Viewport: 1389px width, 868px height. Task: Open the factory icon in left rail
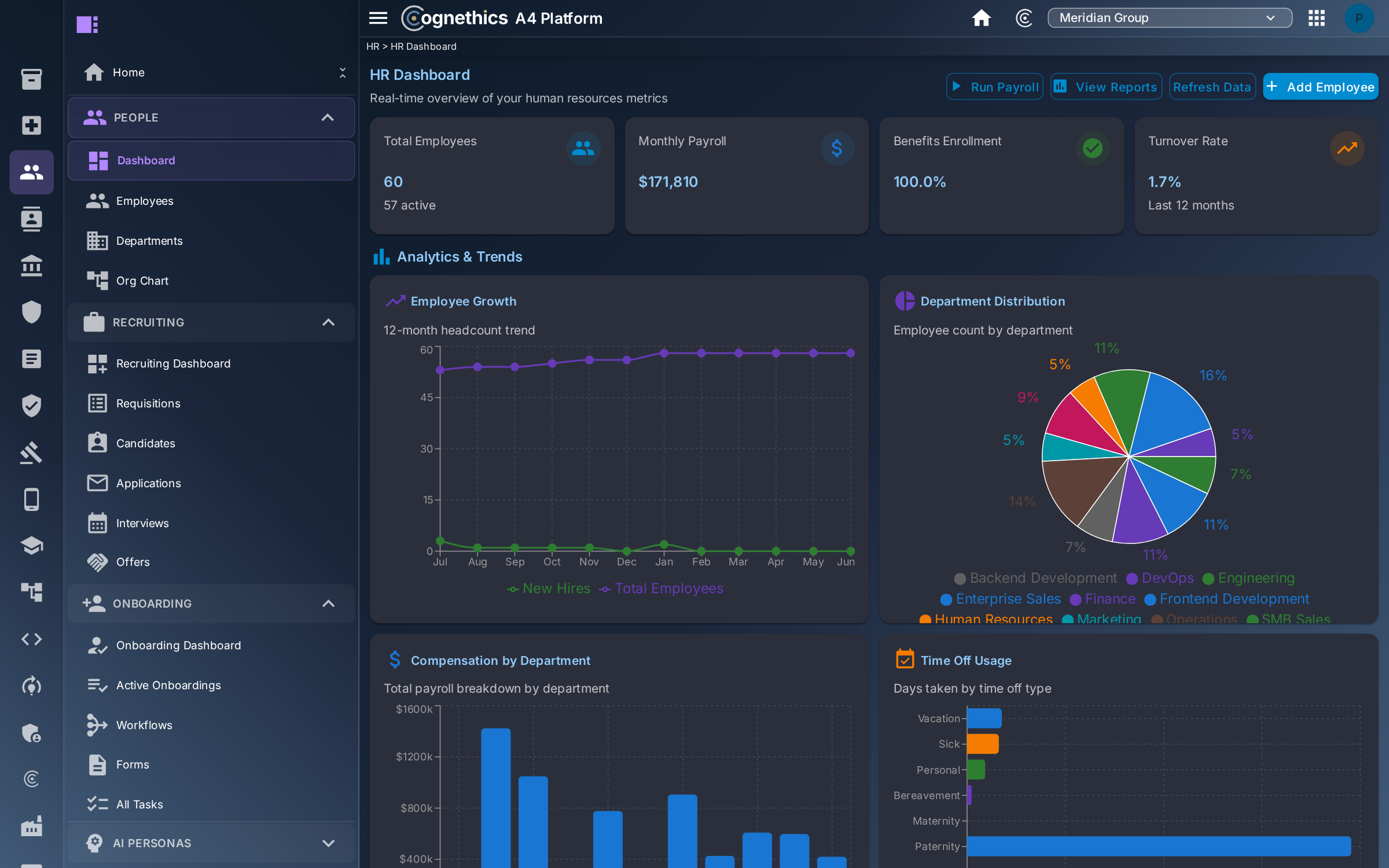click(31, 826)
